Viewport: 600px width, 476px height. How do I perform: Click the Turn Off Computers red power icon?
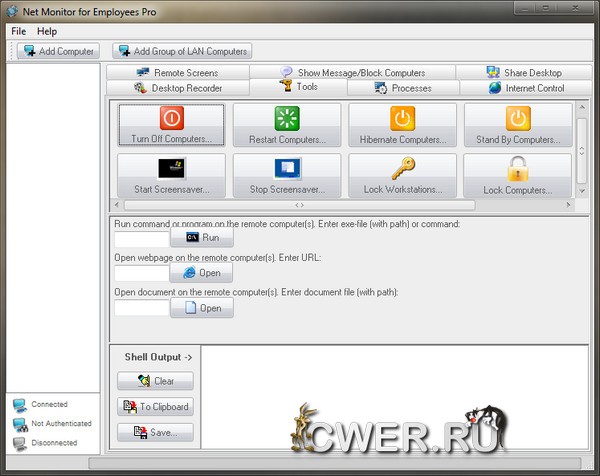tap(171, 118)
